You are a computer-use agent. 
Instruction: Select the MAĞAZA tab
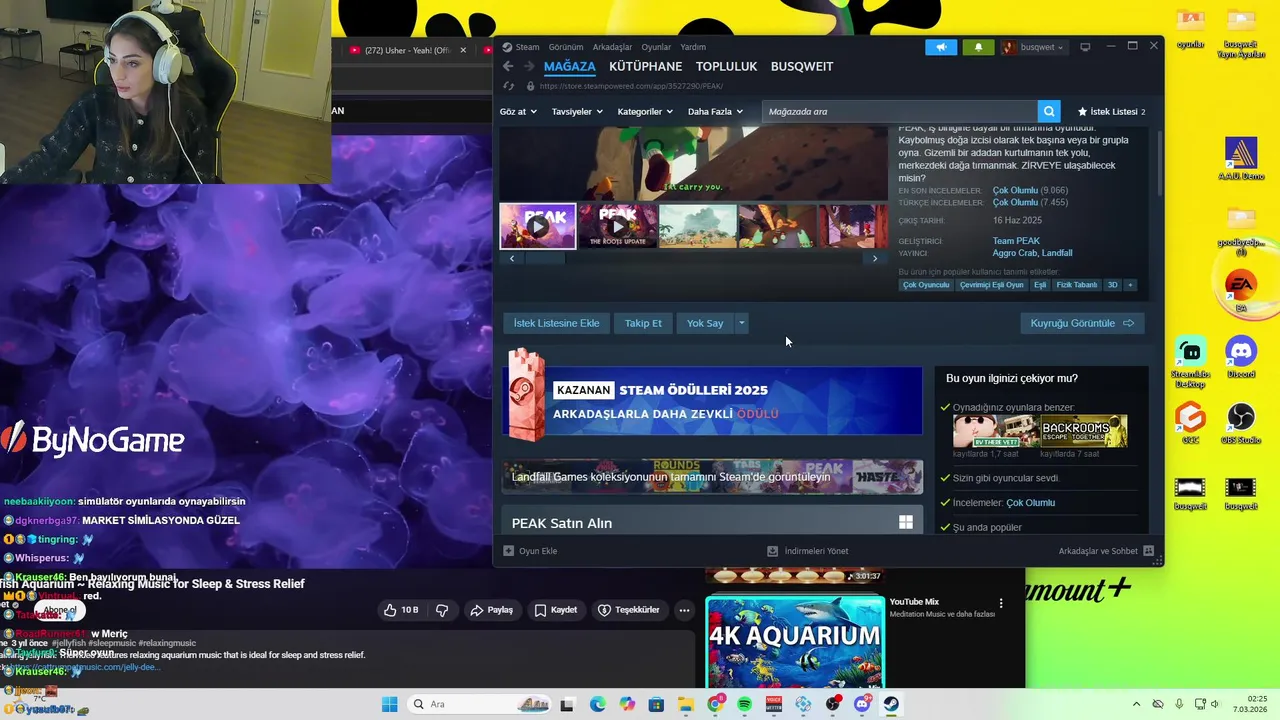click(x=569, y=66)
